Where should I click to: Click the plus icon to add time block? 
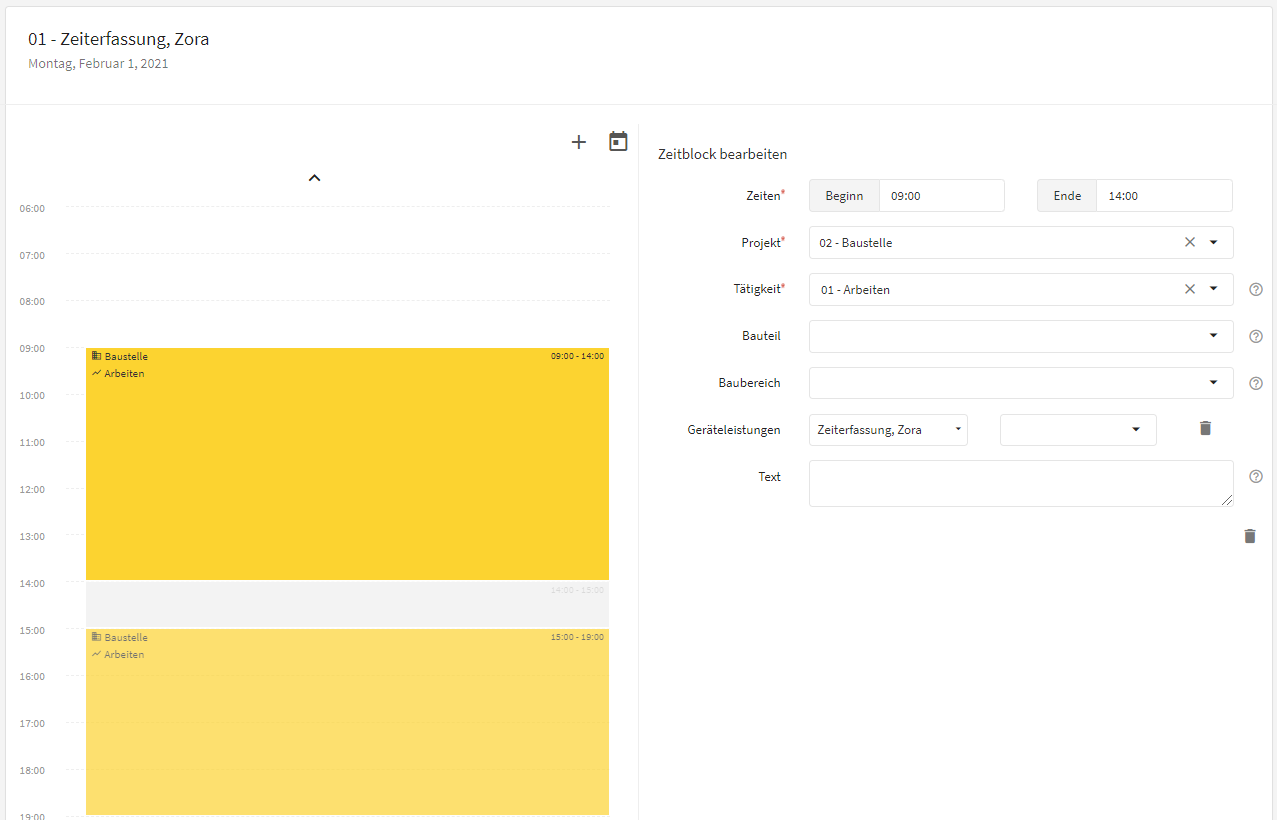pyautogui.click(x=578, y=142)
